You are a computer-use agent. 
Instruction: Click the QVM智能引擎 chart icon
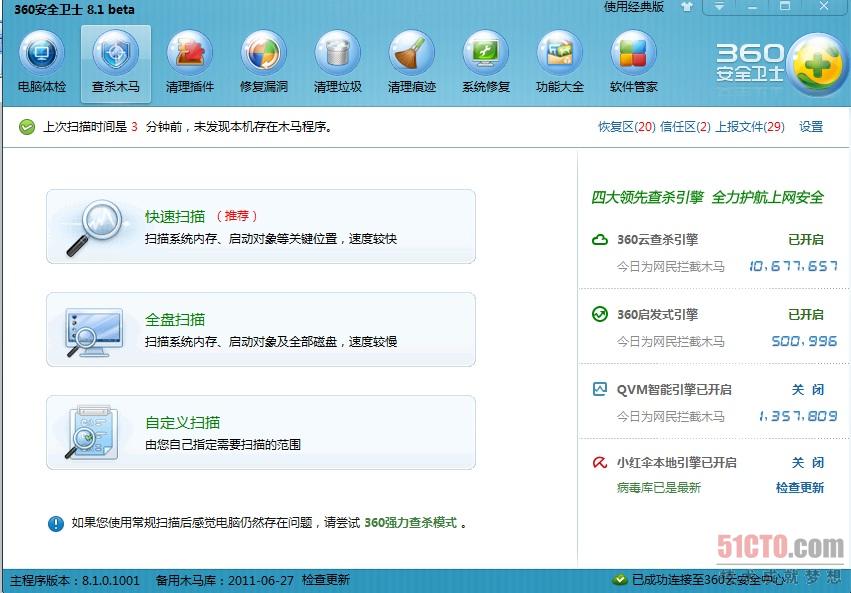(600, 389)
